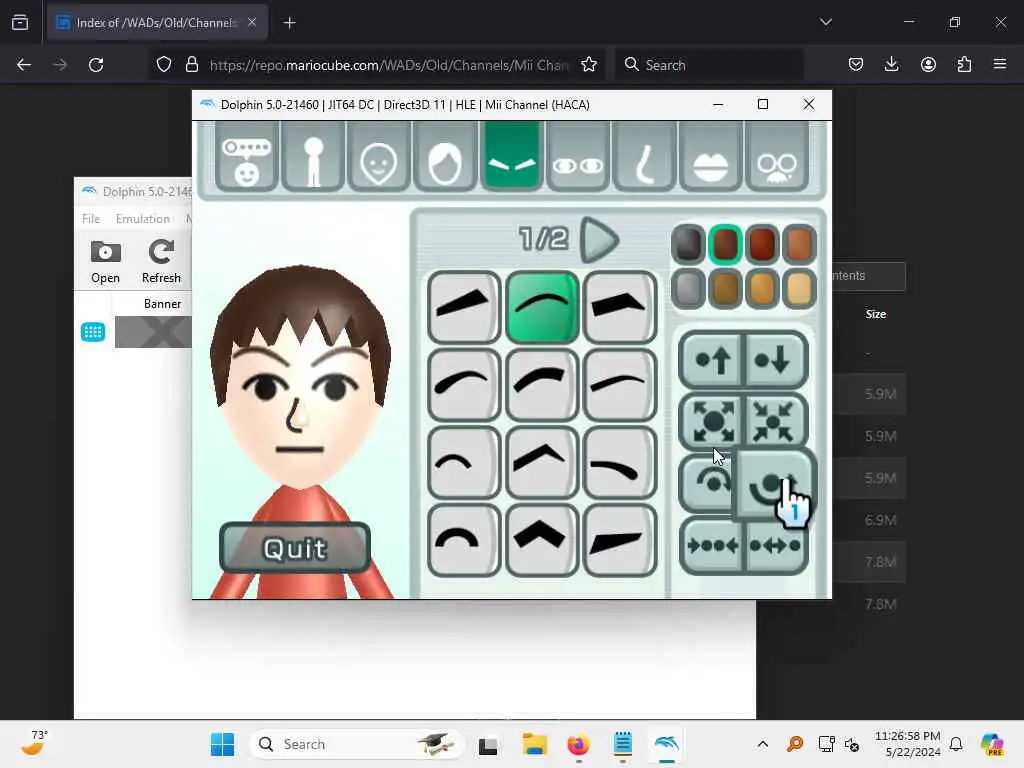Pick the thick arched eyebrow, second row middle
Viewport: 1024px width, 768px height.
[542, 385]
